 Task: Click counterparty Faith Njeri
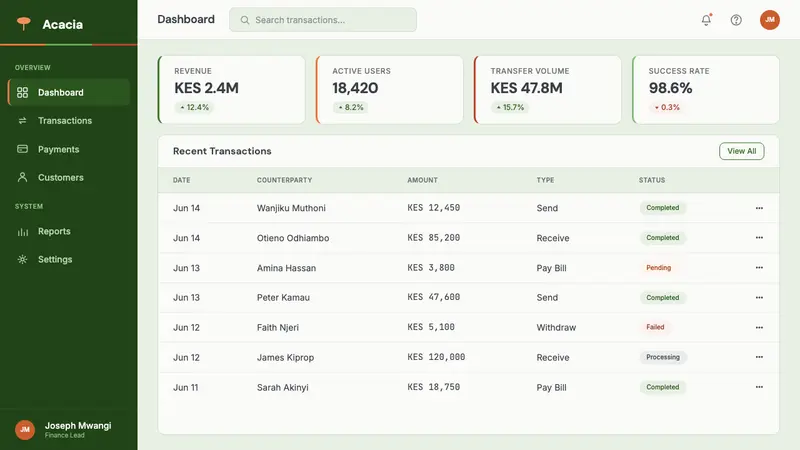[278, 328]
